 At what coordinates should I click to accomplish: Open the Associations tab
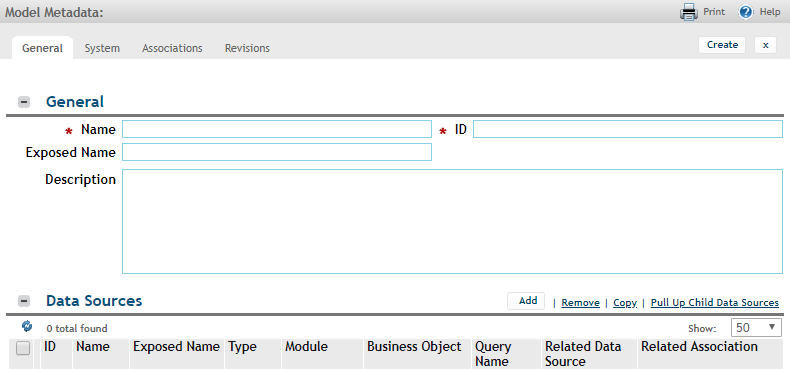172,48
